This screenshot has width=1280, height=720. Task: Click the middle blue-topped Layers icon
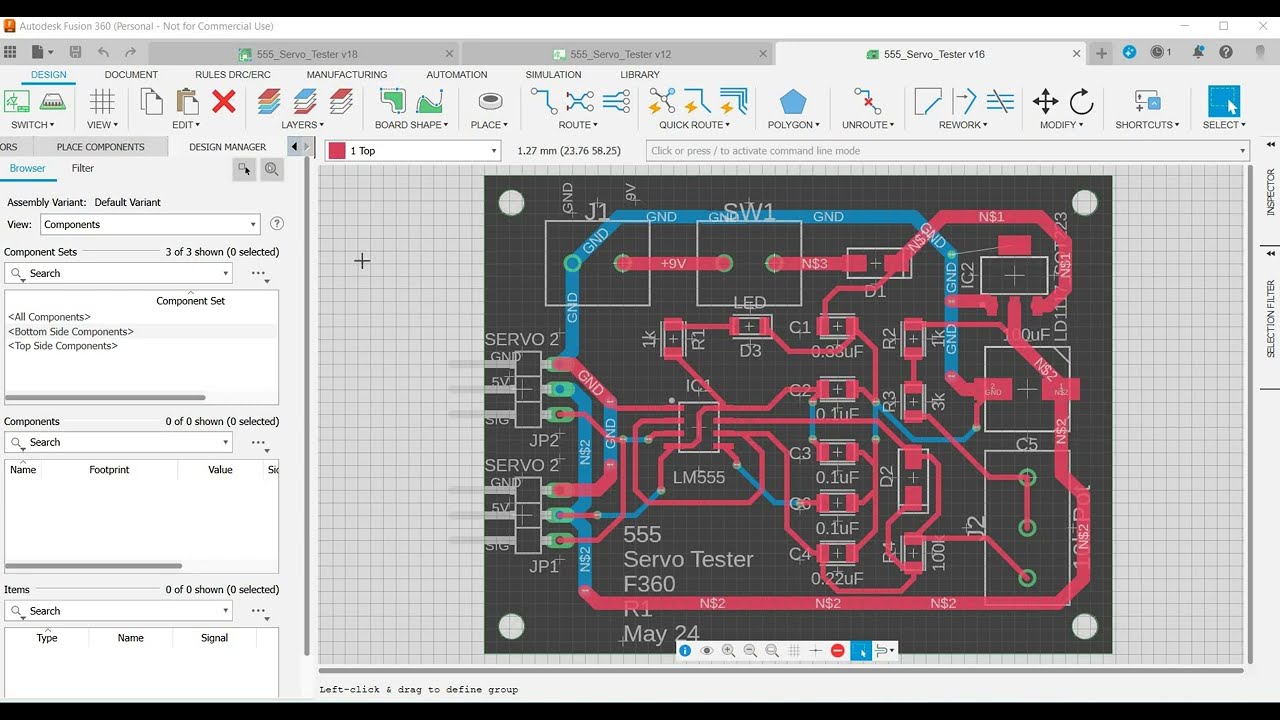tap(305, 101)
